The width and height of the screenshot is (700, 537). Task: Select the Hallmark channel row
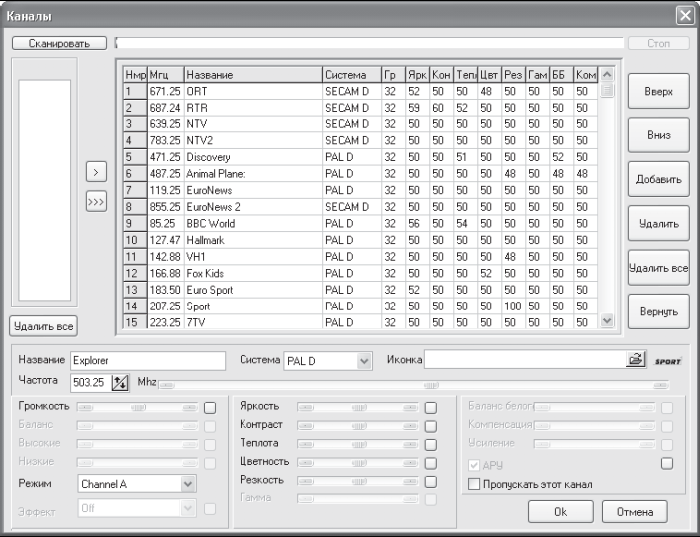[361, 240]
